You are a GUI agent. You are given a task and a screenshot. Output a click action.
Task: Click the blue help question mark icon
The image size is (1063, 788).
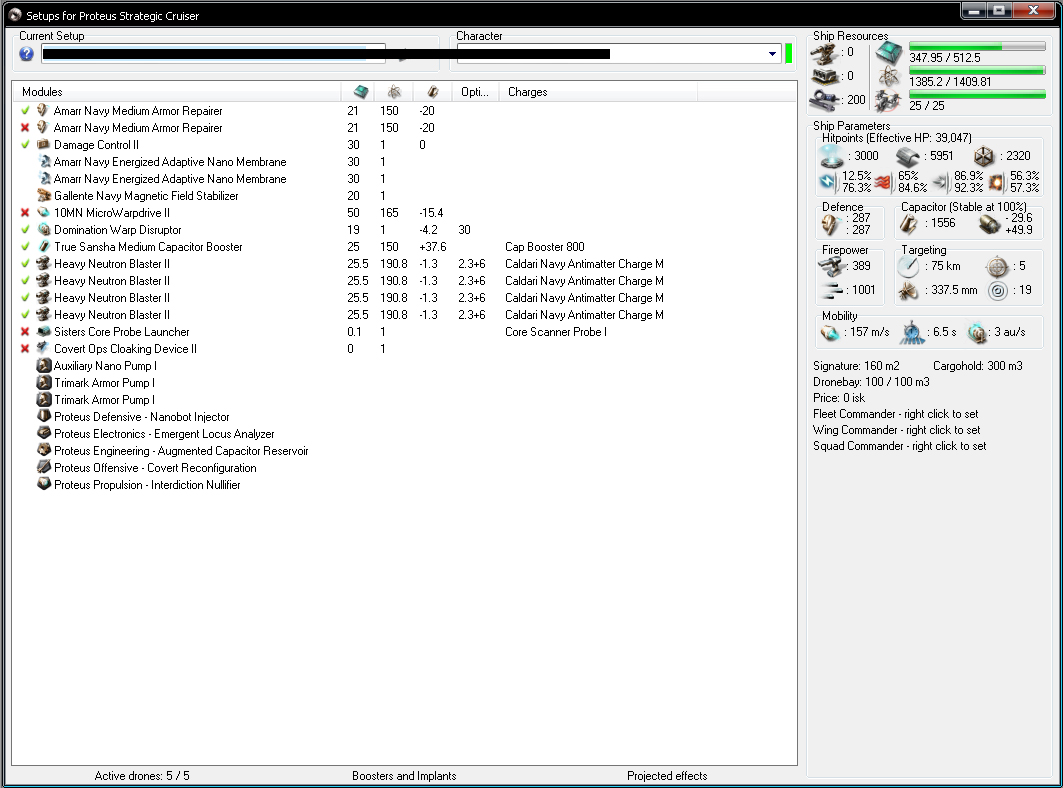click(26, 54)
